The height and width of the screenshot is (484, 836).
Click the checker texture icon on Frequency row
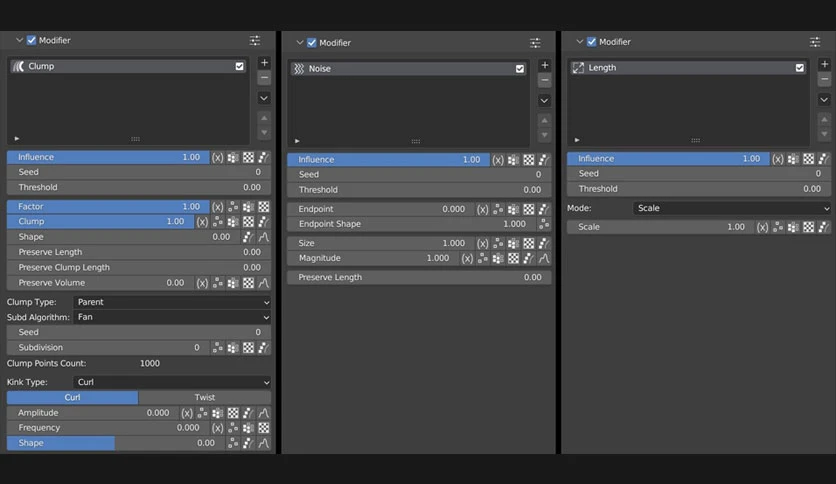263,428
